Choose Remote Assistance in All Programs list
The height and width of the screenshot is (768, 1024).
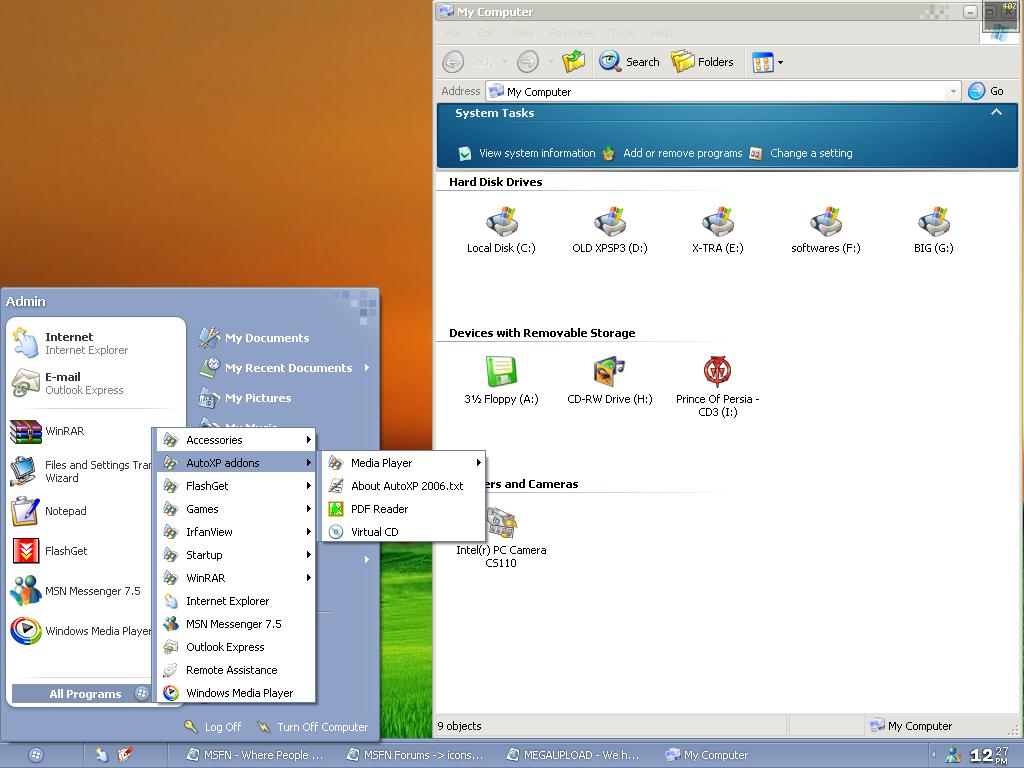click(x=236, y=670)
